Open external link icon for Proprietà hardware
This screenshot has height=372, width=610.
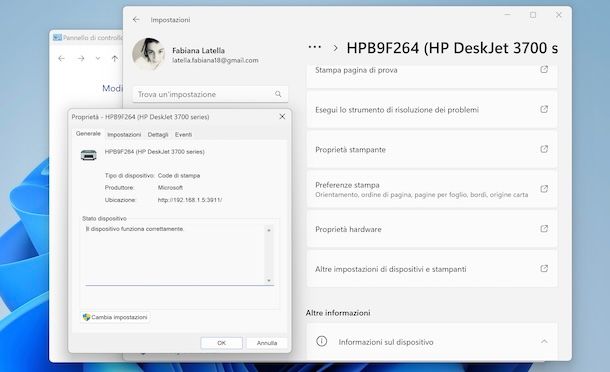point(544,229)
